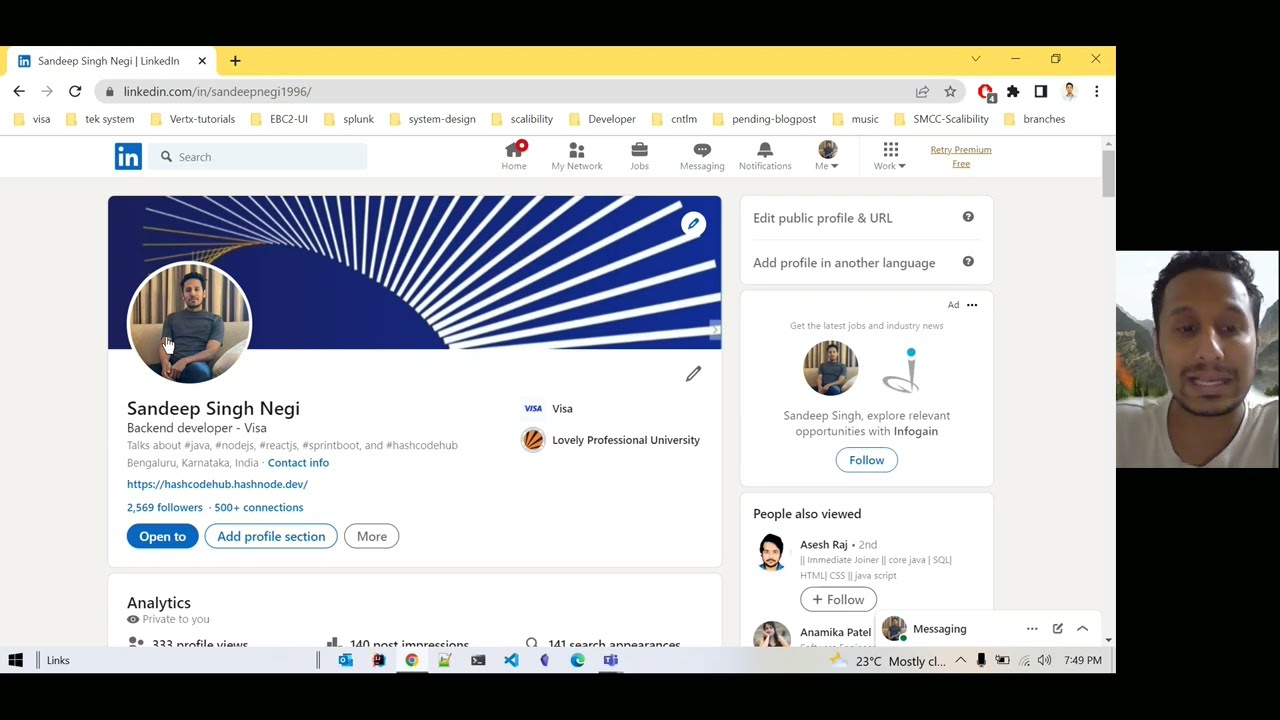Open Microsoft Teams from taskbar

click(610, 660)
